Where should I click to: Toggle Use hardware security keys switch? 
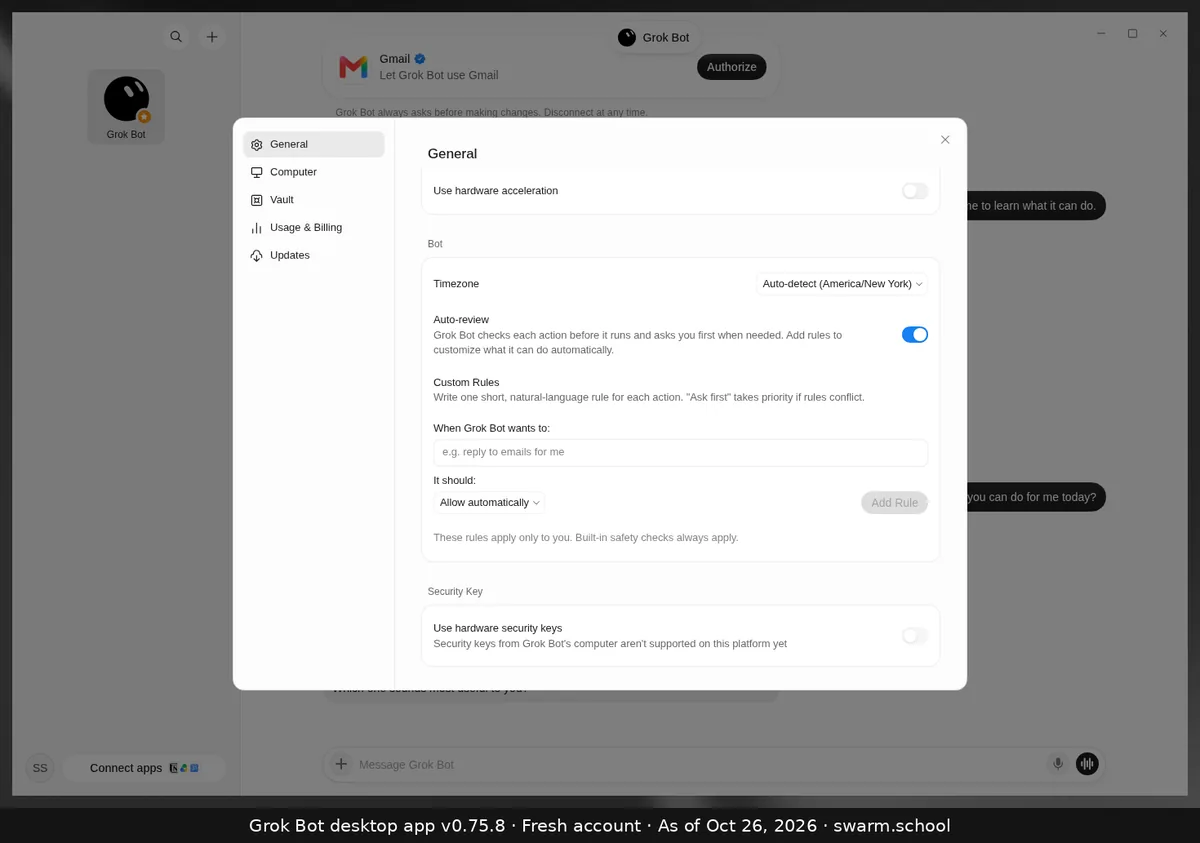tap(915, 636)
